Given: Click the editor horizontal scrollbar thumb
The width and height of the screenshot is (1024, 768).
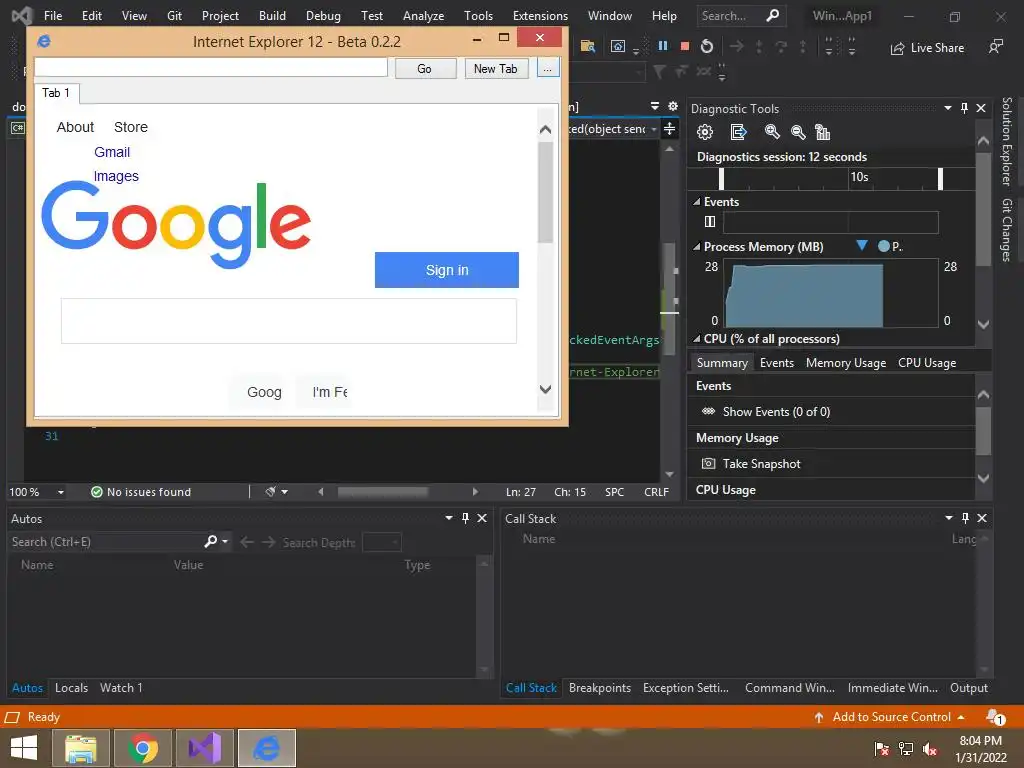Looking at the screenshot, I should click(x=383, y=492).
